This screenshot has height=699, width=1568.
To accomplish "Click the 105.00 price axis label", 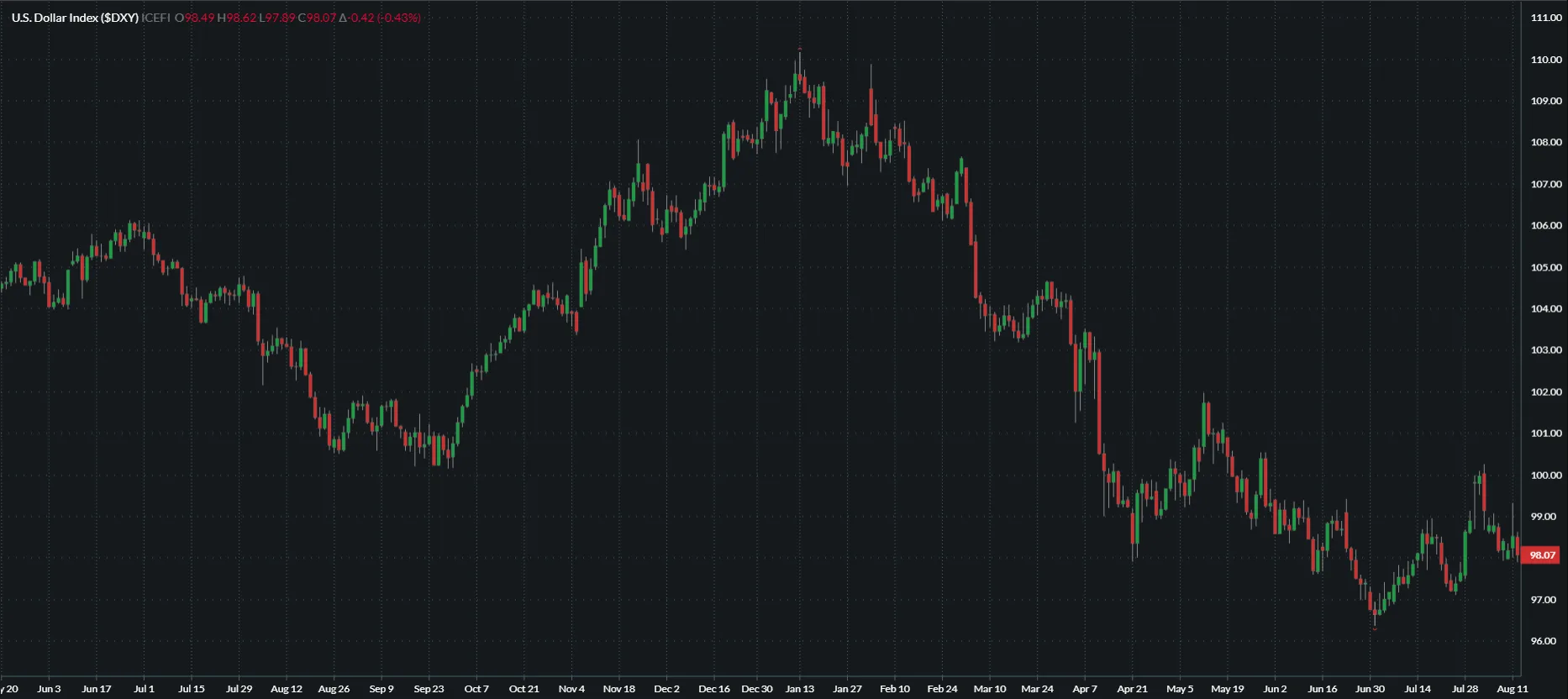I will point(1546,268).
